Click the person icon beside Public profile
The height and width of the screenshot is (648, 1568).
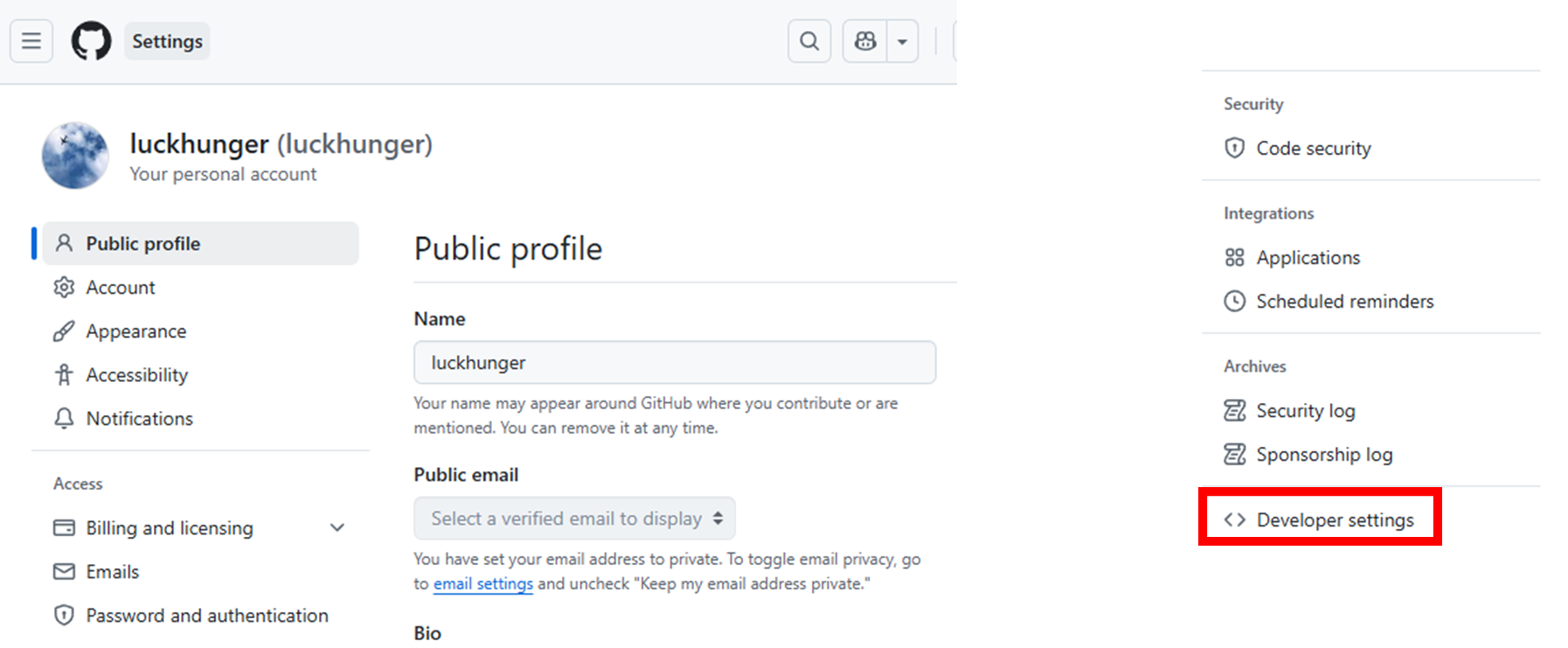(64, 243)
